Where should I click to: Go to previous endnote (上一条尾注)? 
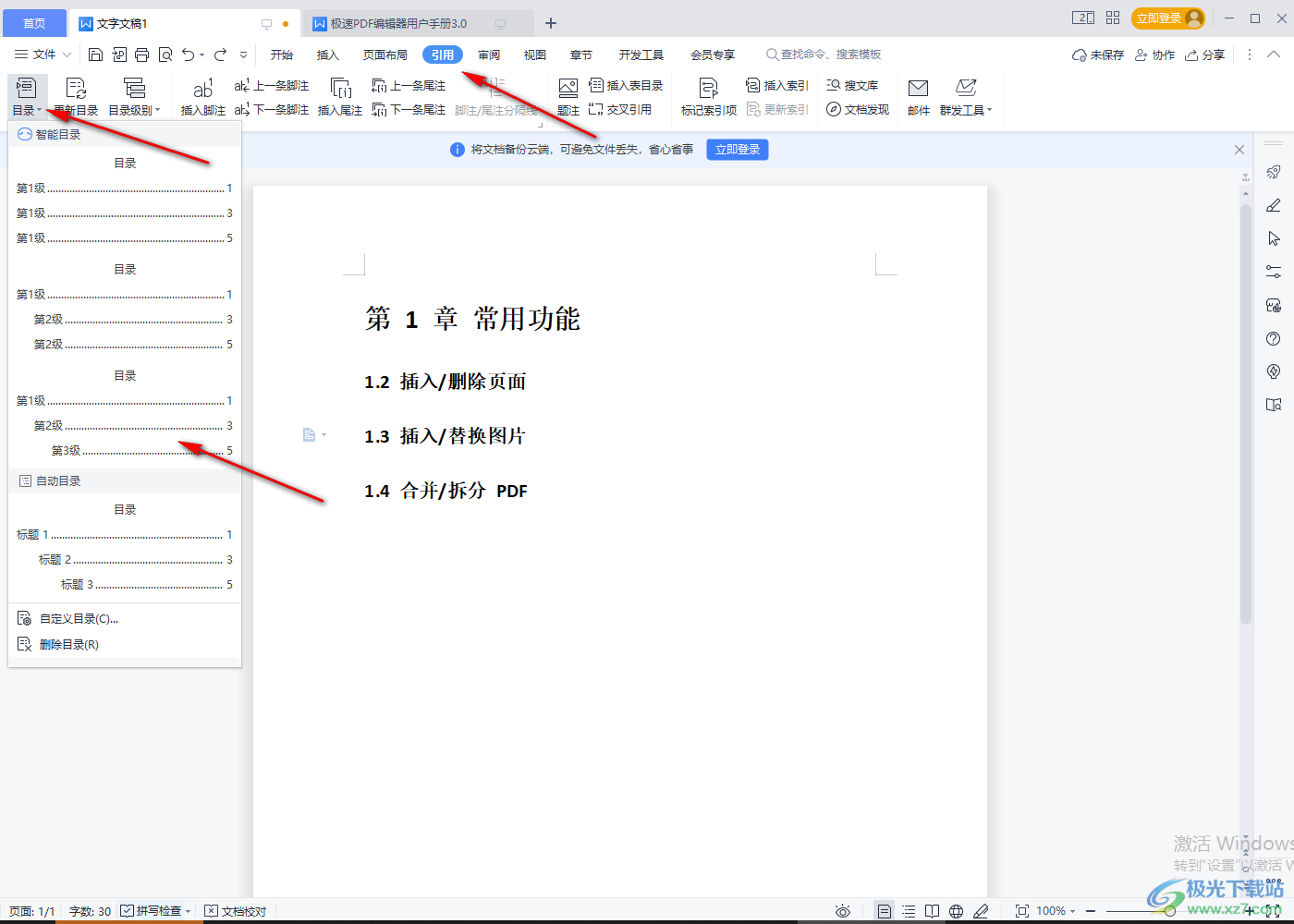[x=409, y=85]
